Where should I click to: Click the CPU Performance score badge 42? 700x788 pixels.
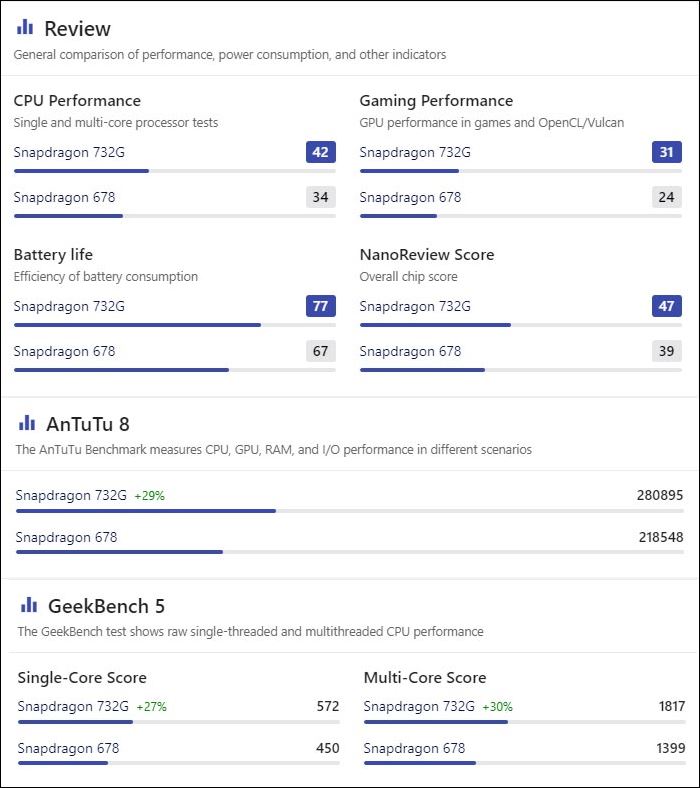point(320,152)
